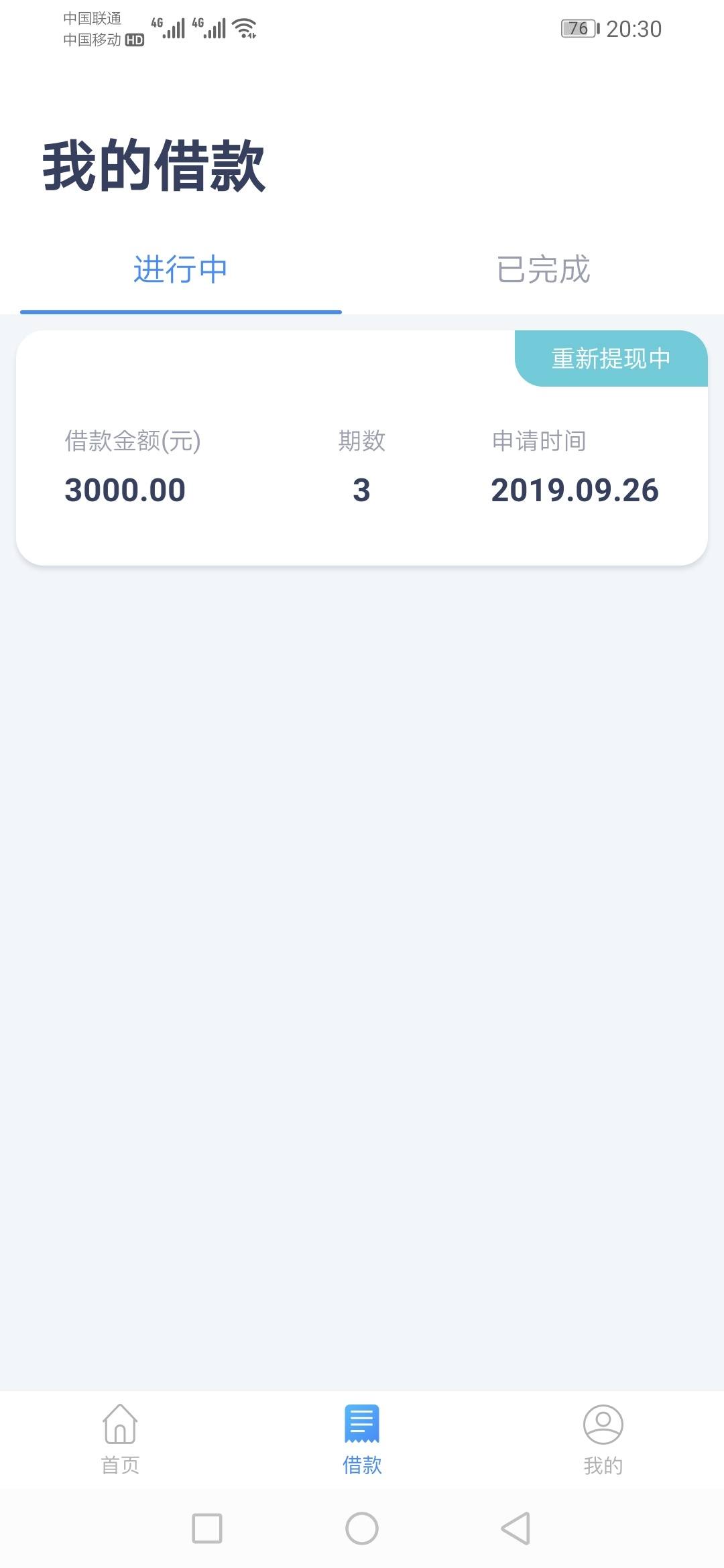
Task: Tap the 我的借款 page title
Action: coord(154,166)
